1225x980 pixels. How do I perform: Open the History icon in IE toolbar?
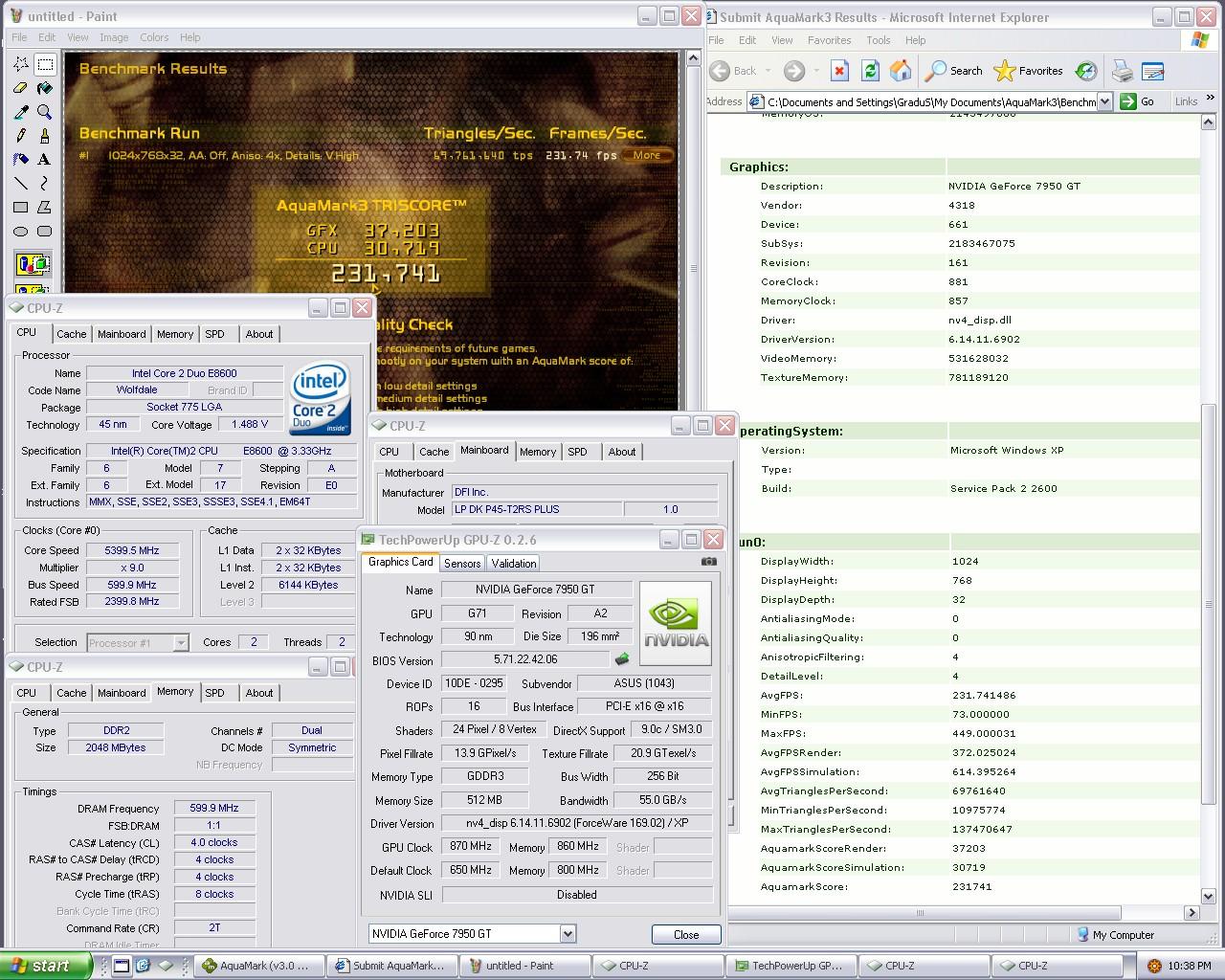(x=1085, y=71)
